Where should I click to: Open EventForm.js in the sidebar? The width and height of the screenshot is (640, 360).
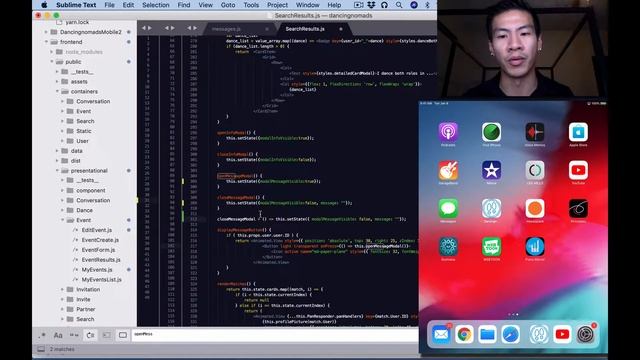click(98, 250)
